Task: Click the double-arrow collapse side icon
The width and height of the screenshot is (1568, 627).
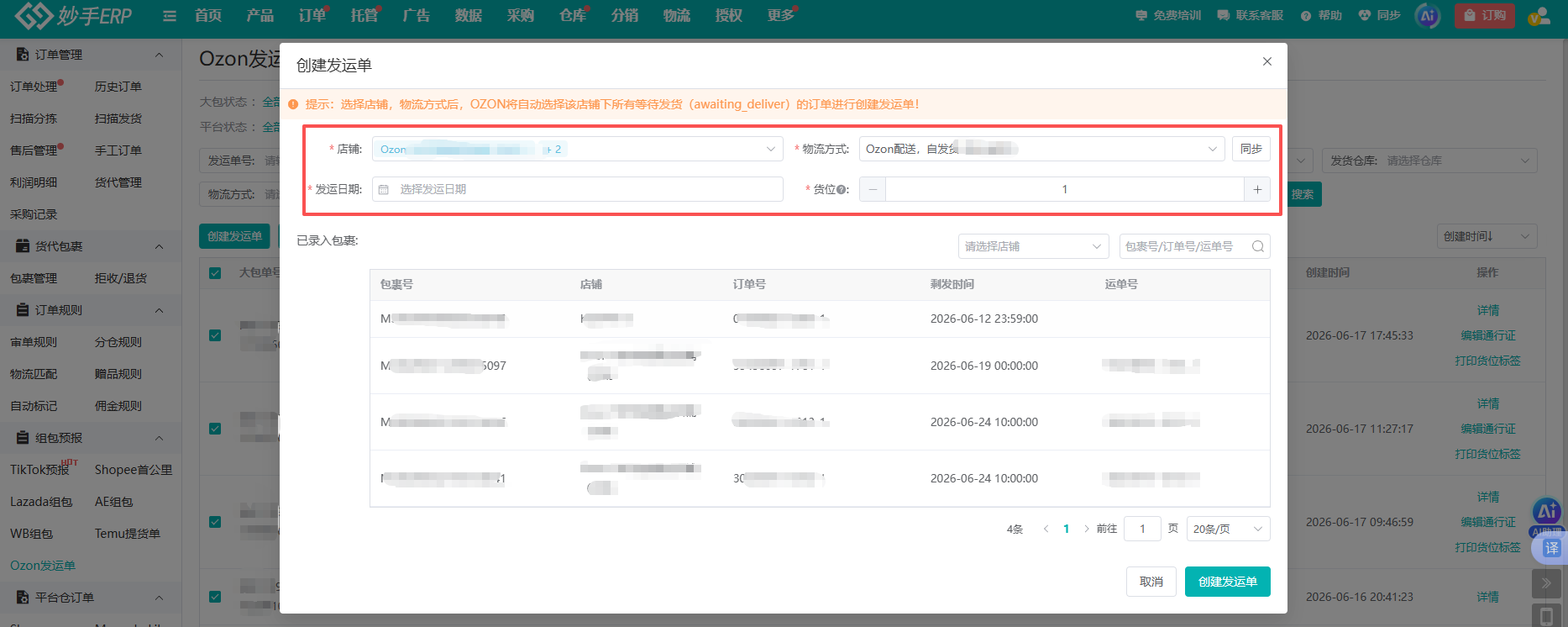Action: point(1546,582)
